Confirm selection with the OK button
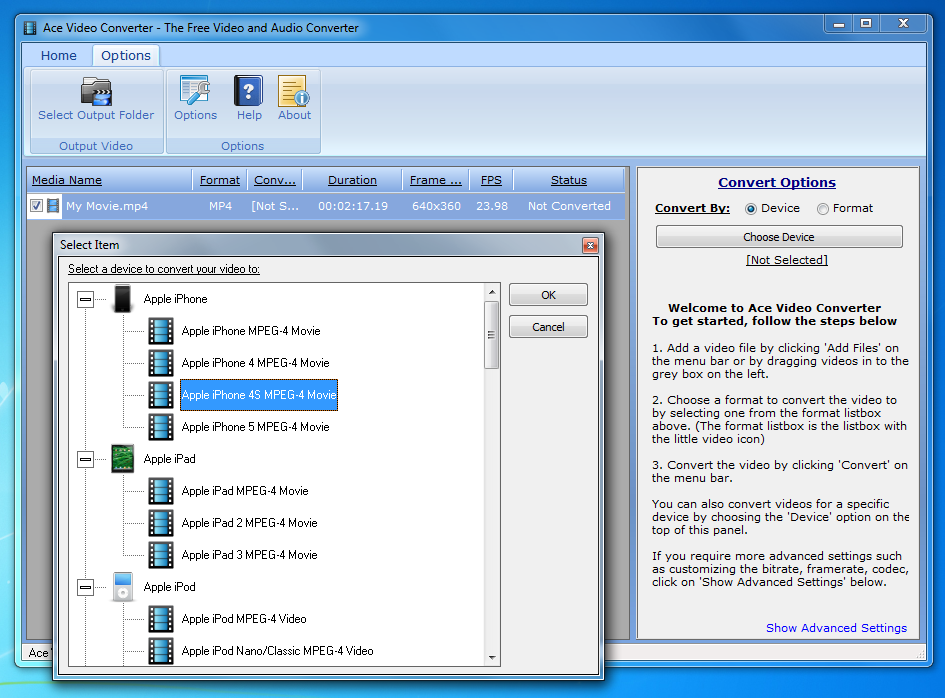Screen dimensions: 945x698 548,295
